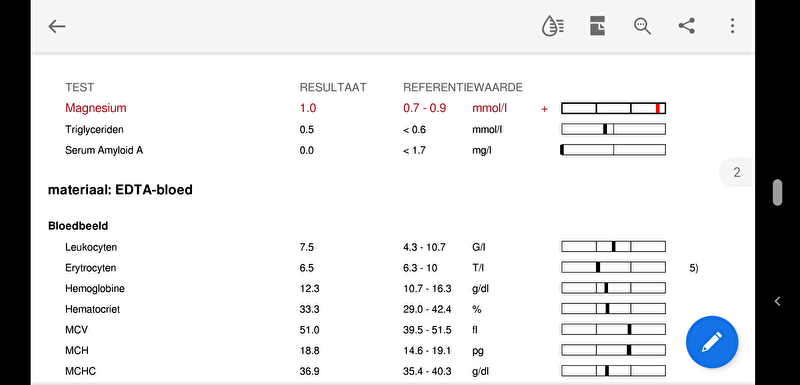Share the document via share icon
Viewport: 800px width, 385px height.
click(x=687, y=26)
